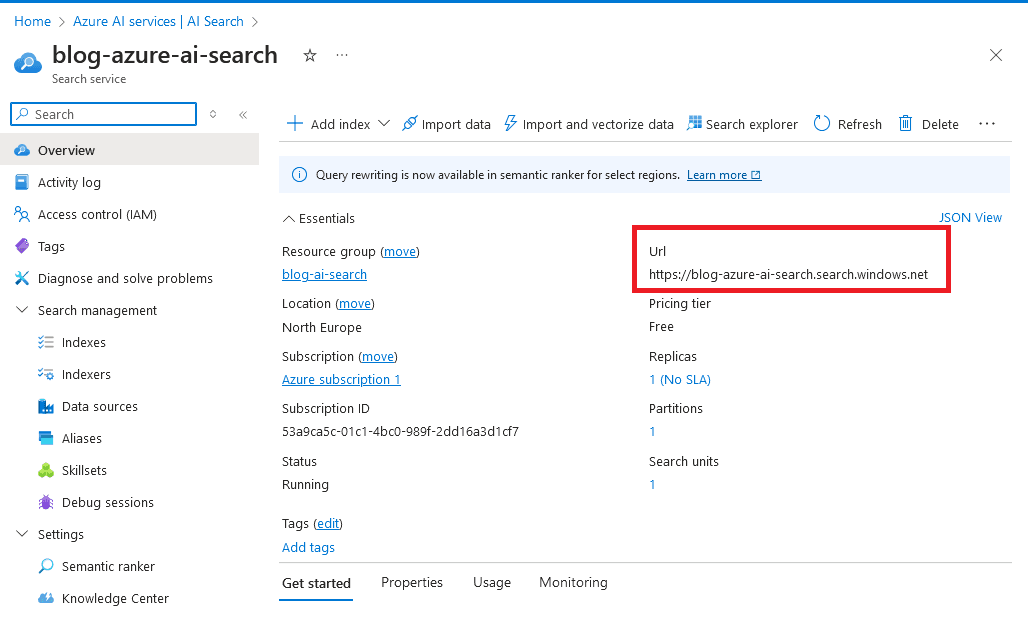Viewport: 1028px width, 618px height.
Task: Collapse the Search management section
Action: pos(22,310)
